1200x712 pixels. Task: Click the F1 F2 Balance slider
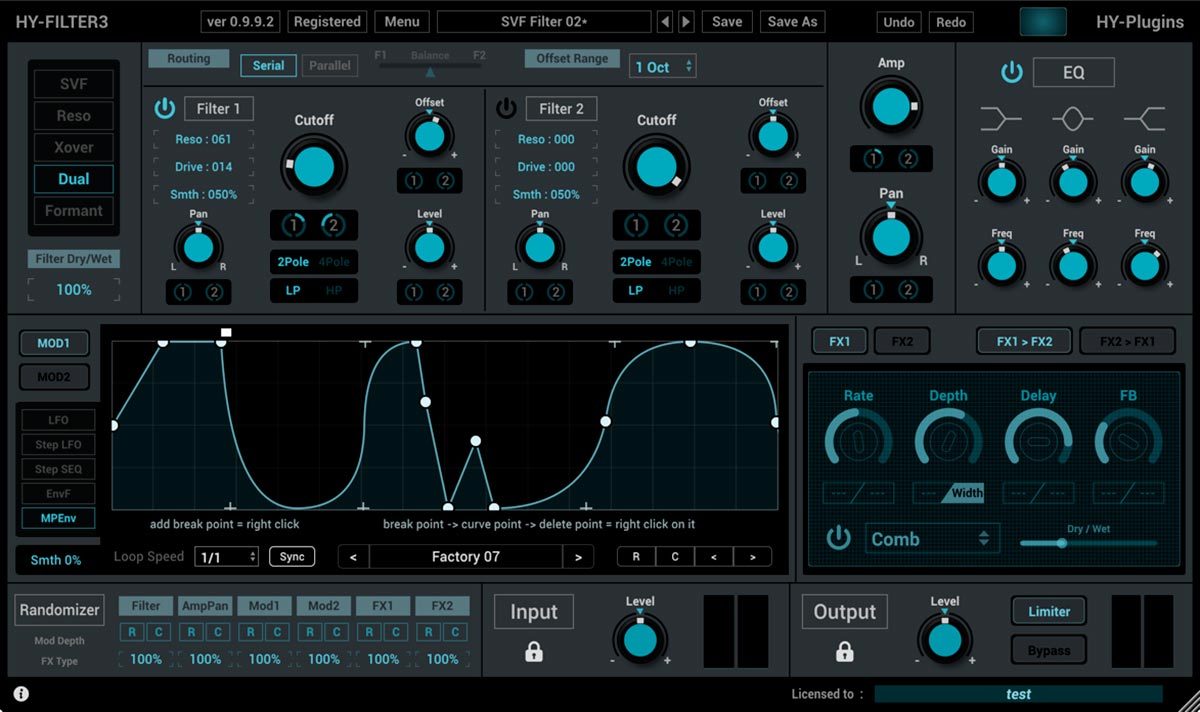click(x=430, y=70)
